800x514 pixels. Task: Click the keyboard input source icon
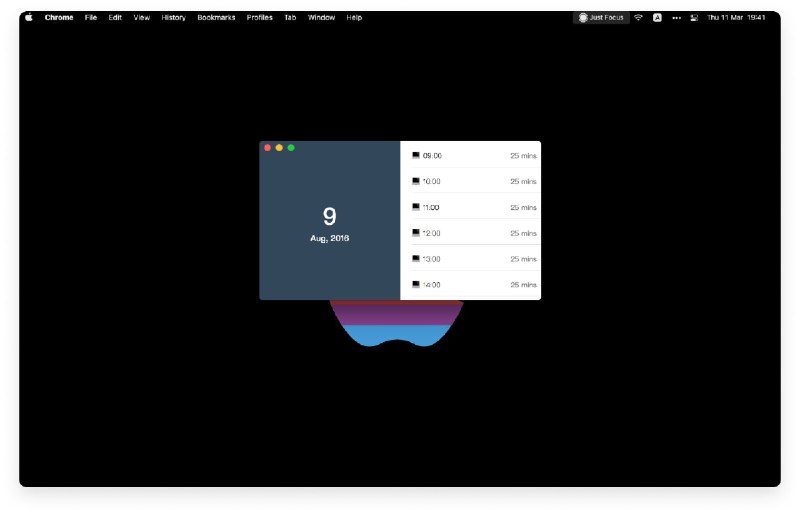(x=657, y=17)
